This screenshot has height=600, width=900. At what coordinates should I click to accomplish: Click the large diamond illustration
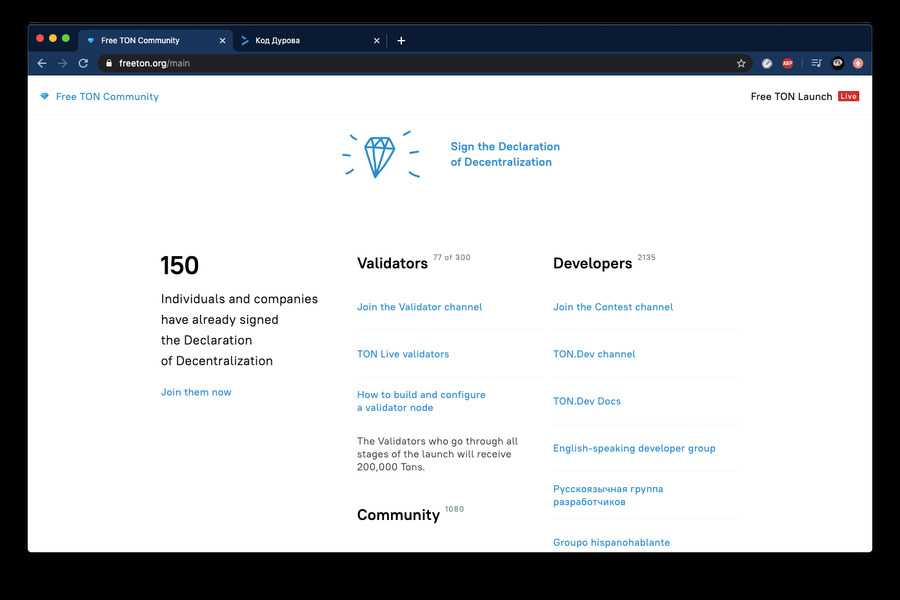pos(380,155)
